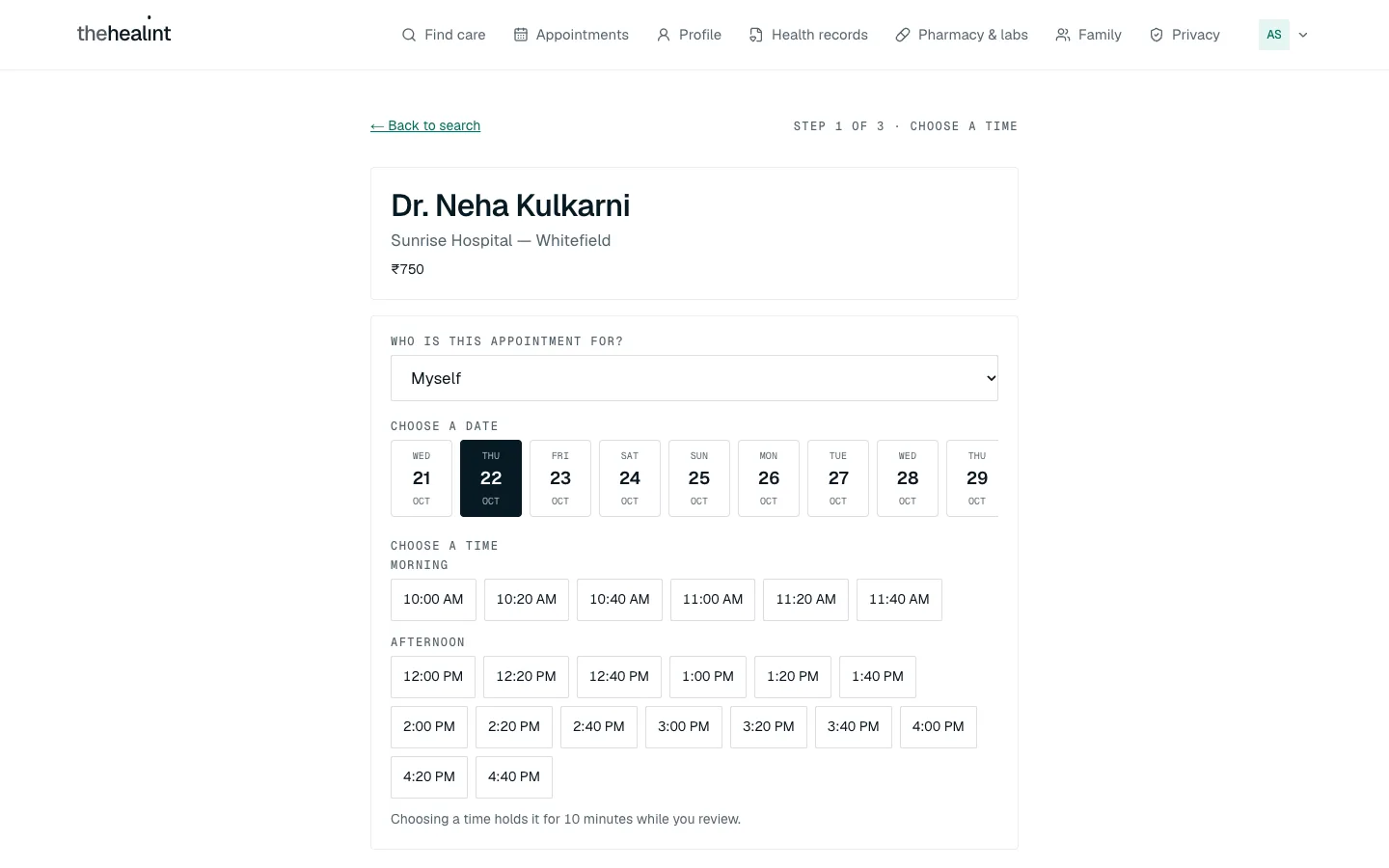Select Fri 23 Oct date
1389x868 pixels.
[560, 478]
